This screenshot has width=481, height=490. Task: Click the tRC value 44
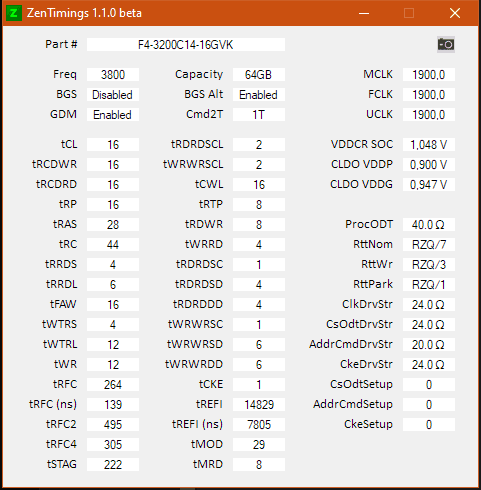[113, 244]
